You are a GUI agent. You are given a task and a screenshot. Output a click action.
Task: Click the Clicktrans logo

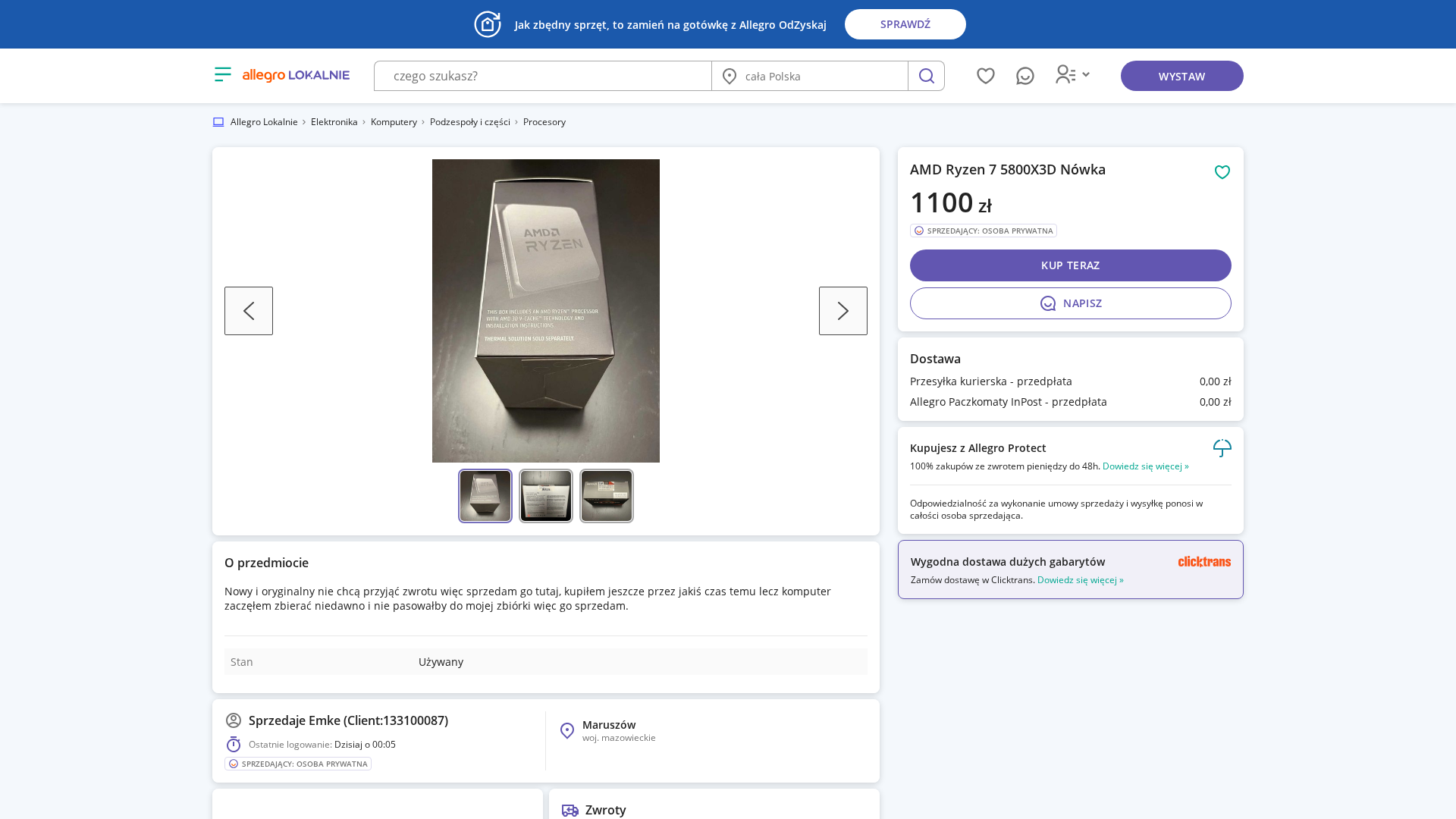[1204, 562]
